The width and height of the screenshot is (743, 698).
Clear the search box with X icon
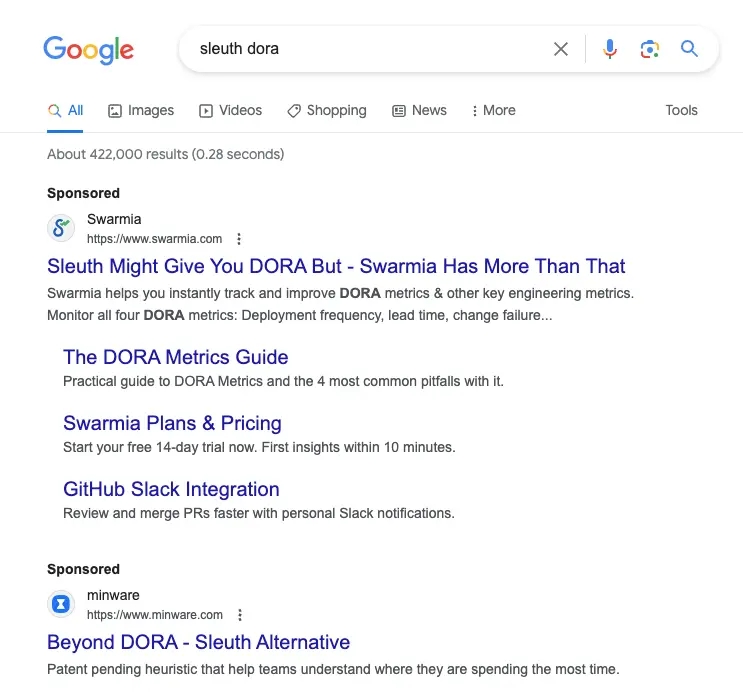561,49
